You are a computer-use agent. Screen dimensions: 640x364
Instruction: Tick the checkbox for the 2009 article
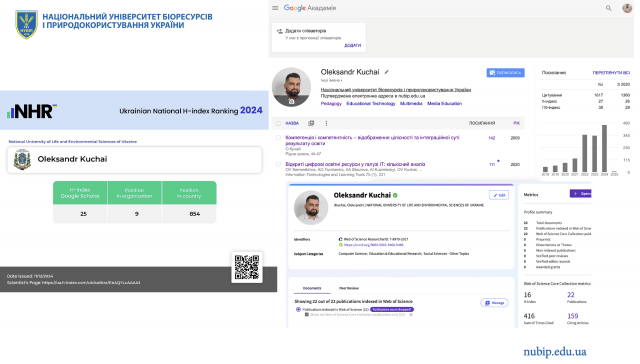tap(278, 138)
